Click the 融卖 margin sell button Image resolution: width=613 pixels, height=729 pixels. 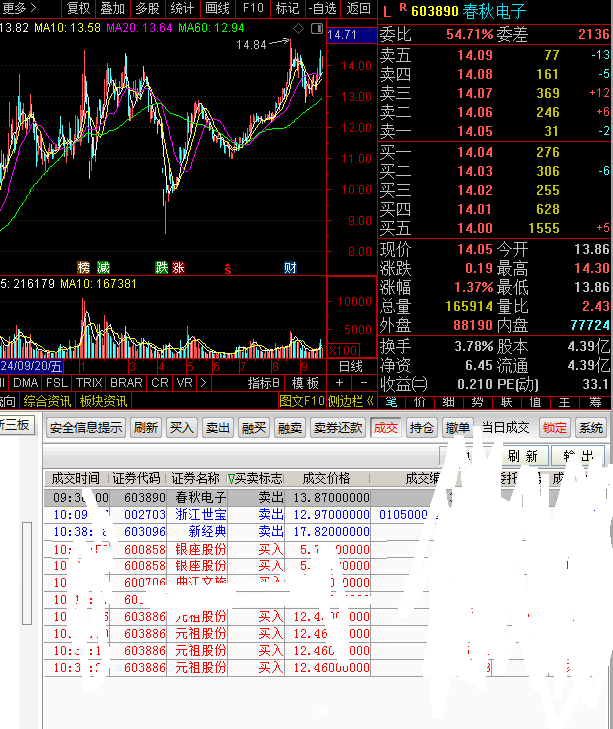(x=290, y=427)
